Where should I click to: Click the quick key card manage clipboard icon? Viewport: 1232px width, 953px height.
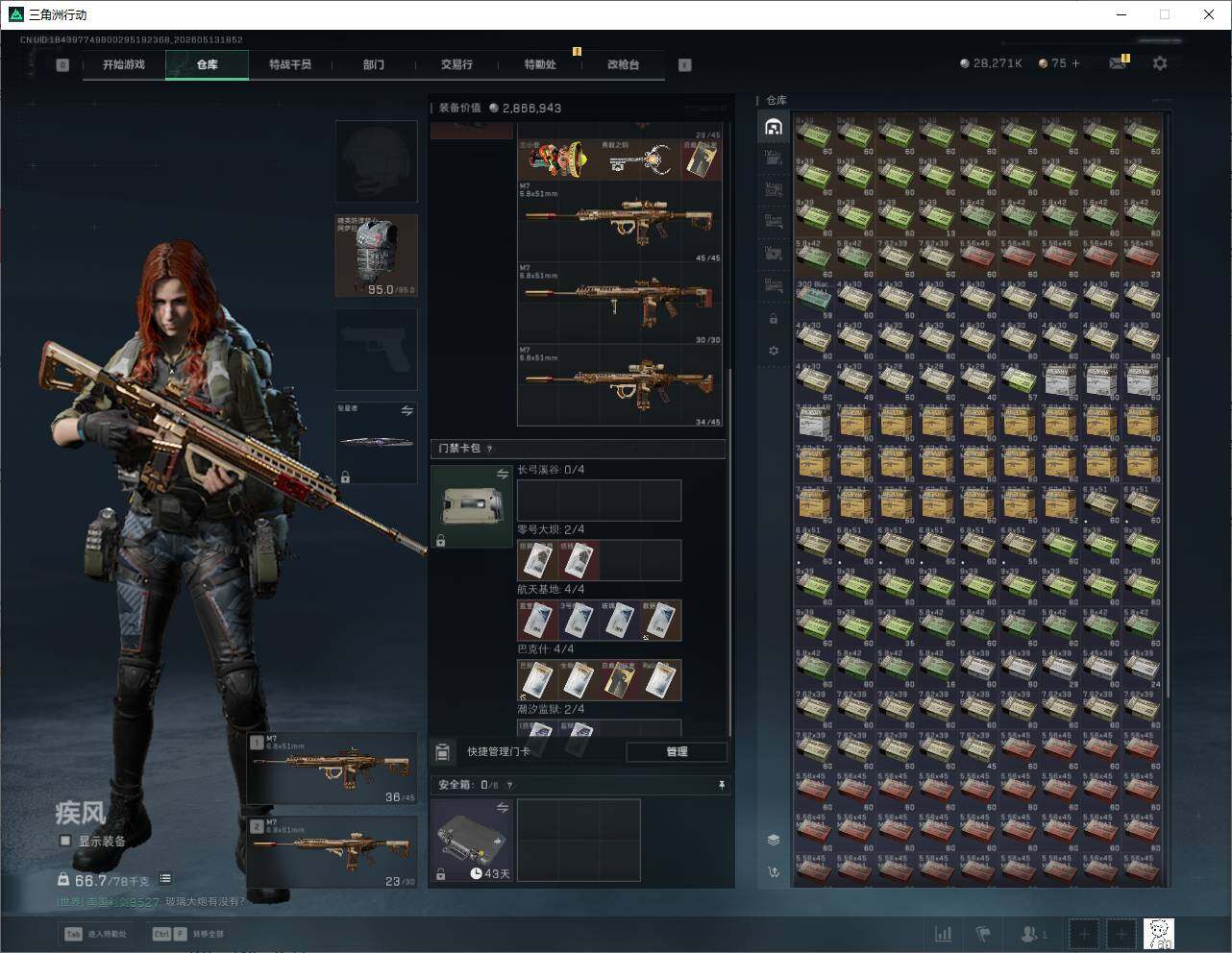[443, 751]
